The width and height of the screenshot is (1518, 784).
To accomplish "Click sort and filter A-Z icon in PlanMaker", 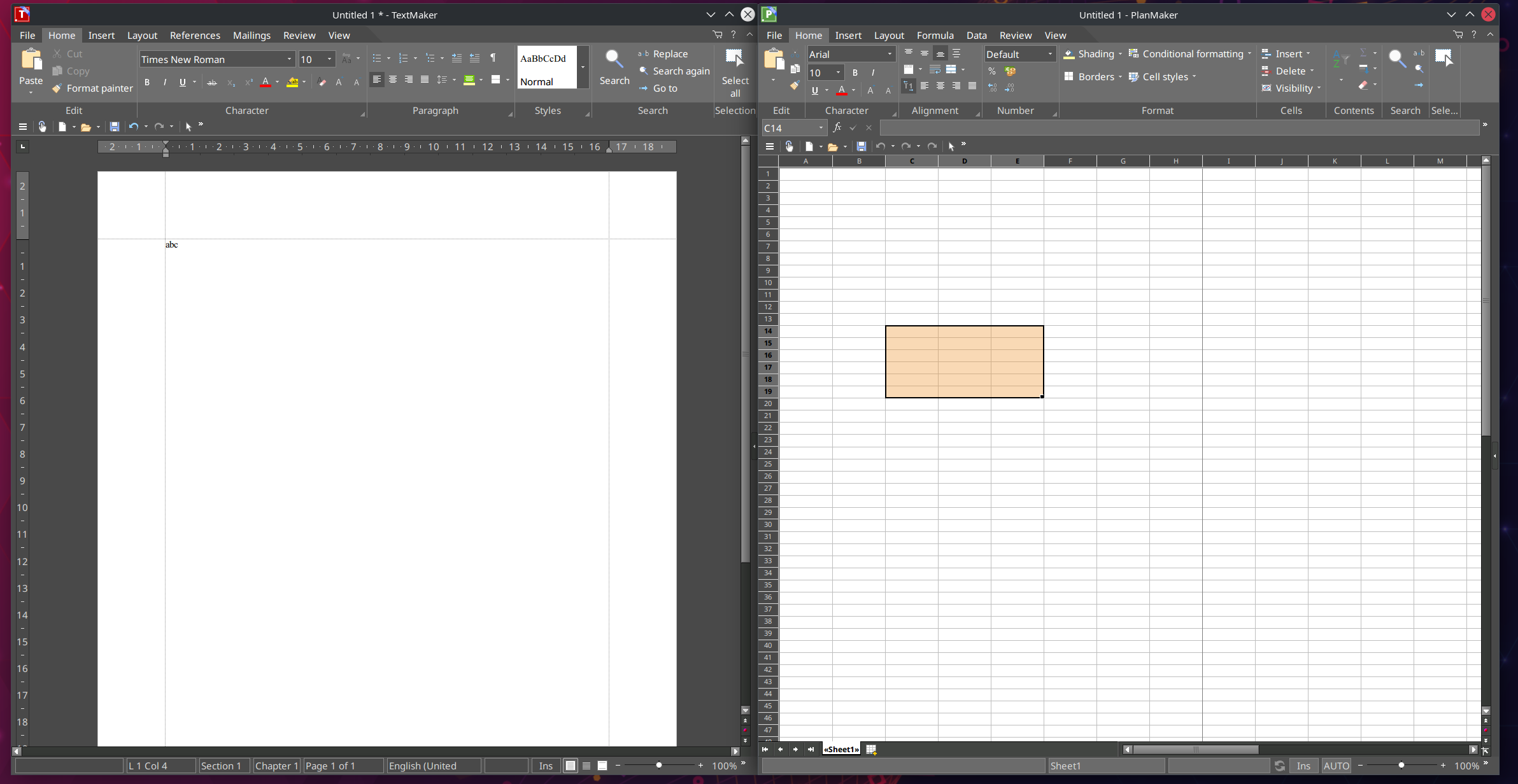I will point(1340,60).
